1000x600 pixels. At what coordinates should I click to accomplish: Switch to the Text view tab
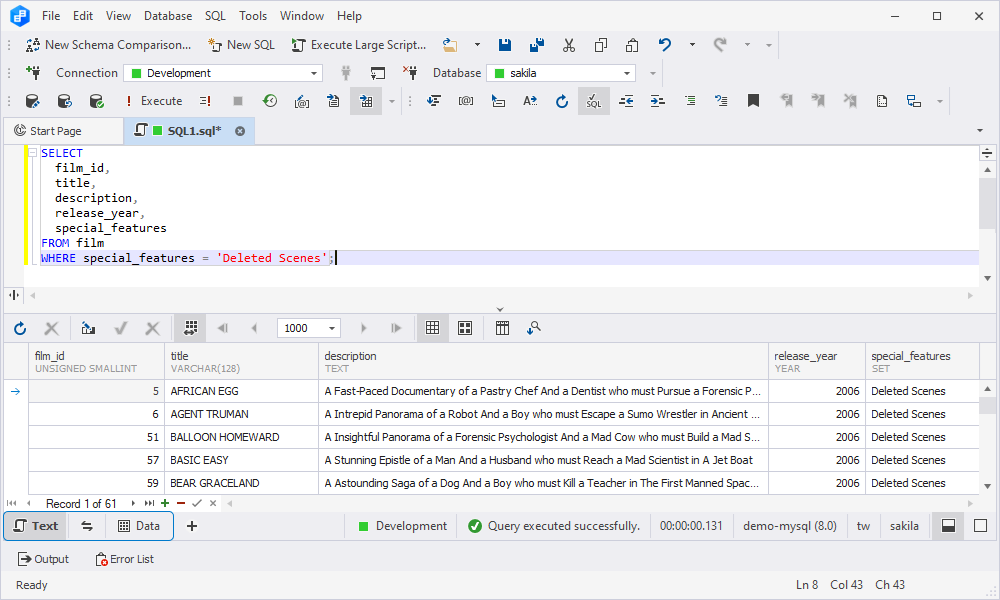pos(36,526)
